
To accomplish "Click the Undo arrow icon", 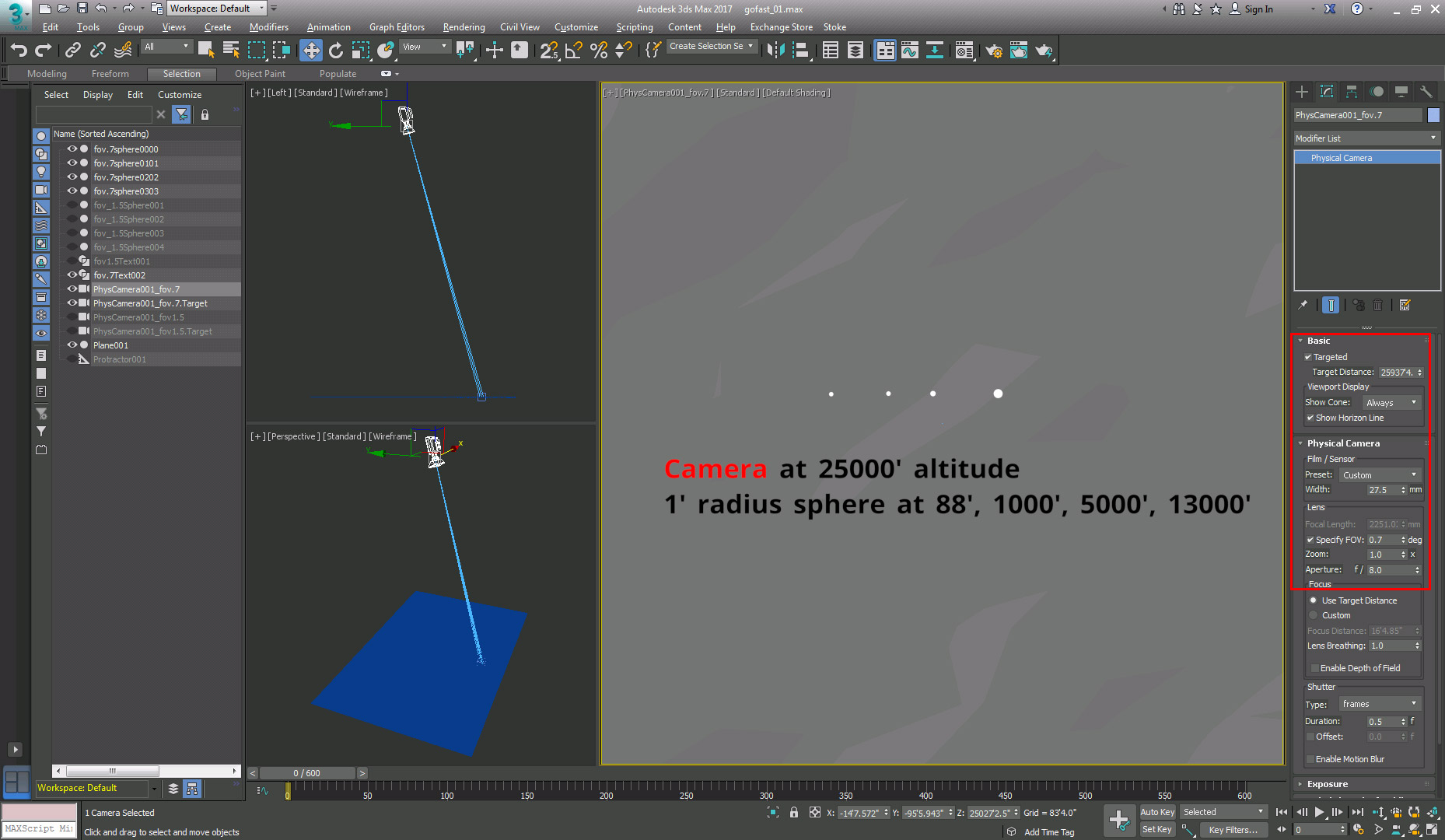I will click(x=19, y=51).
